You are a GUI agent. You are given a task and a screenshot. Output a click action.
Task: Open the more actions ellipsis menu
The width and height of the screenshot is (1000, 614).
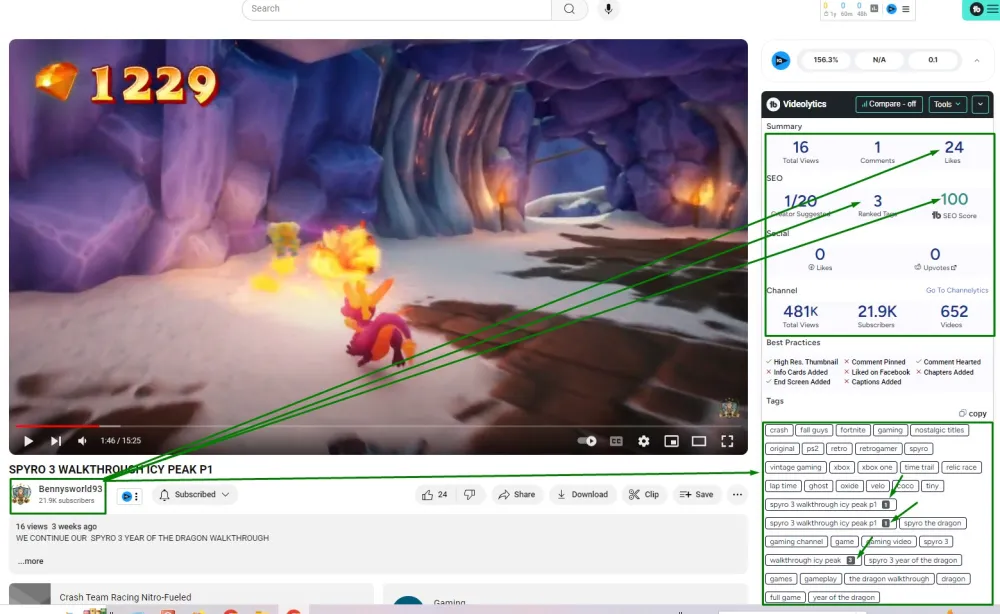pyautogui.click(x=737, y=494)
